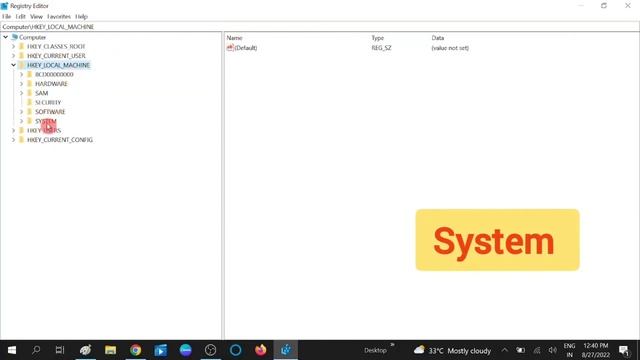The image size is (640, 360).
Task: Open Cortana circle icon on taskbar
Action: pyautogui.click(x=236, y=350)
